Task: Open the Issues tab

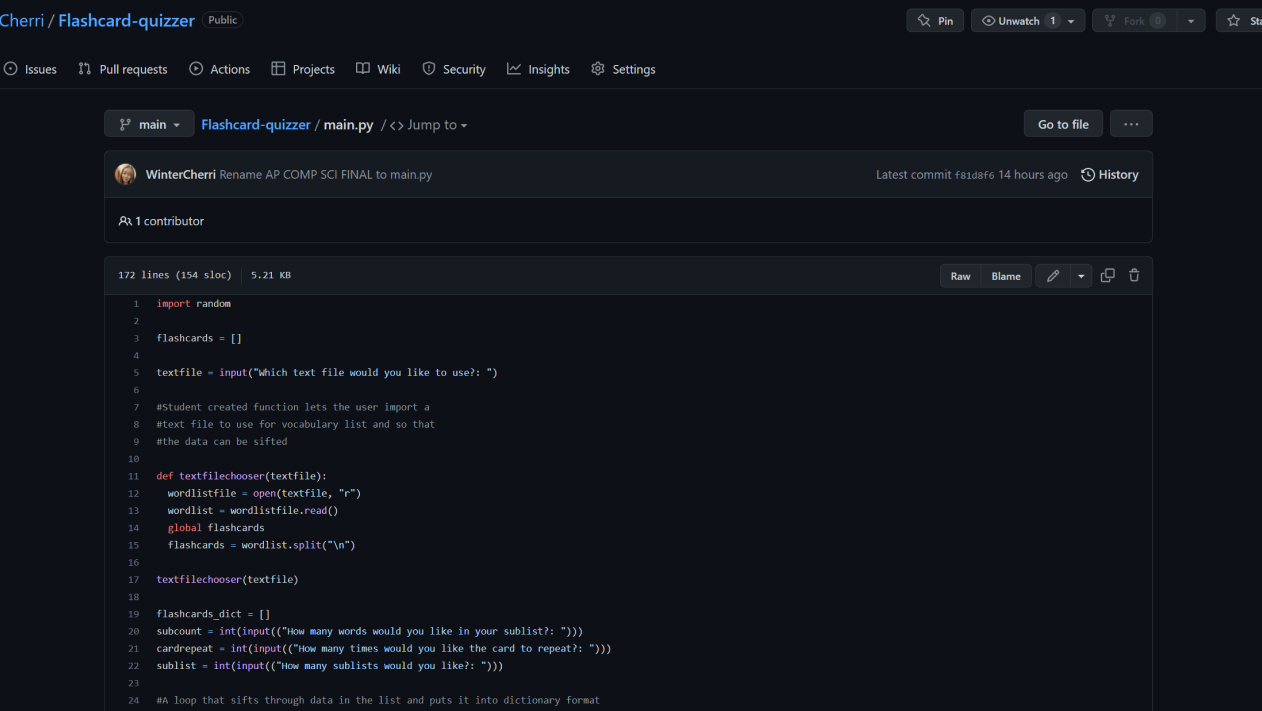Action: (30, 69)
